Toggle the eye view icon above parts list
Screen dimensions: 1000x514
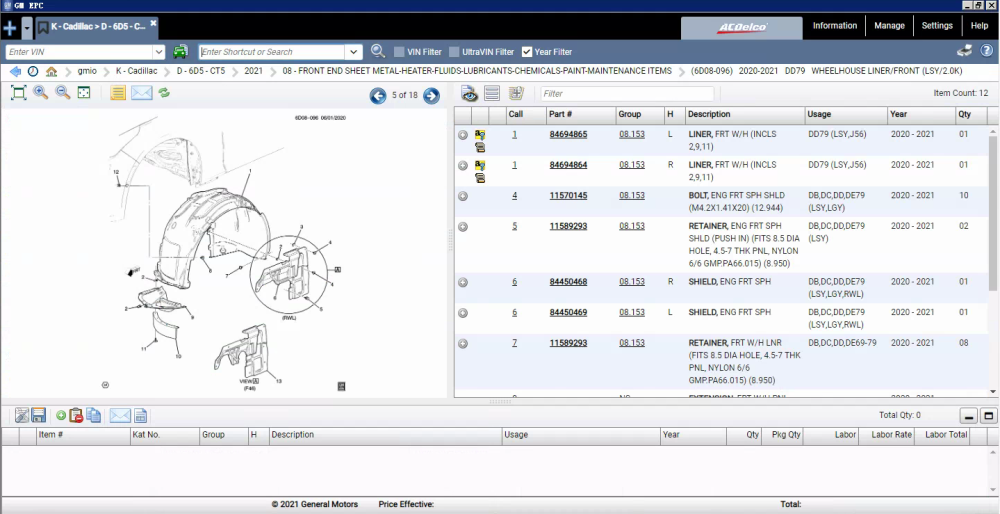[469, 94]
